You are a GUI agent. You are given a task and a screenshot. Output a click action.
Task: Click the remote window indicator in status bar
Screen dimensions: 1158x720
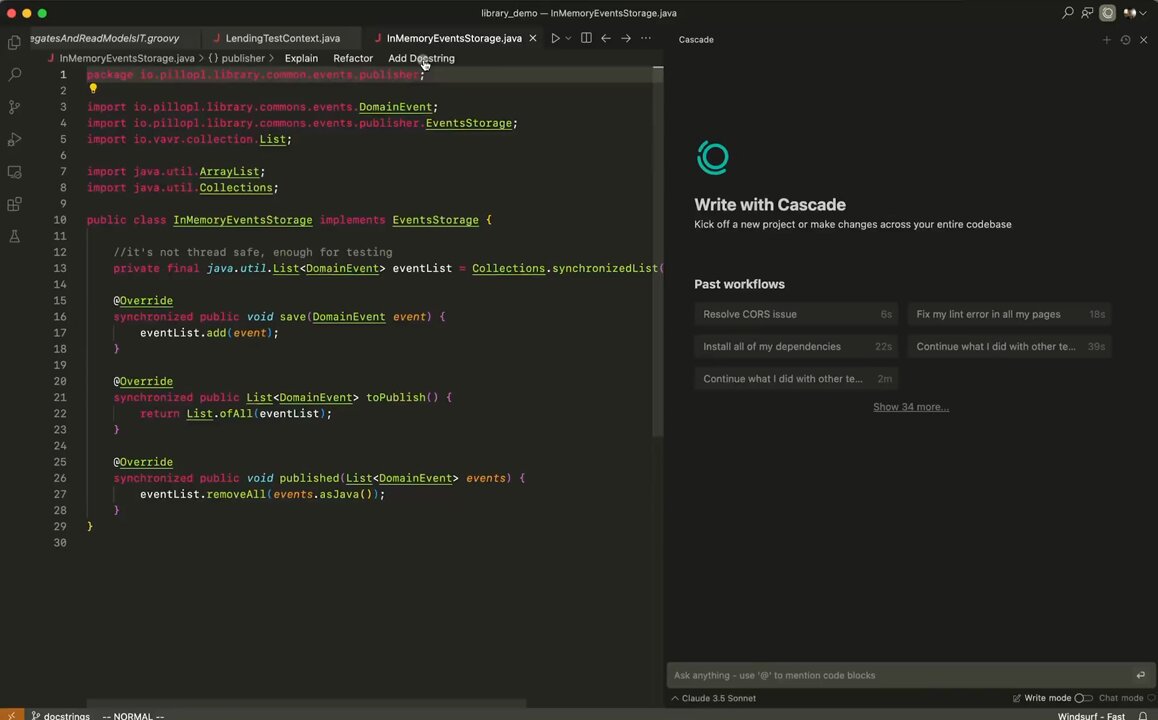11,716
